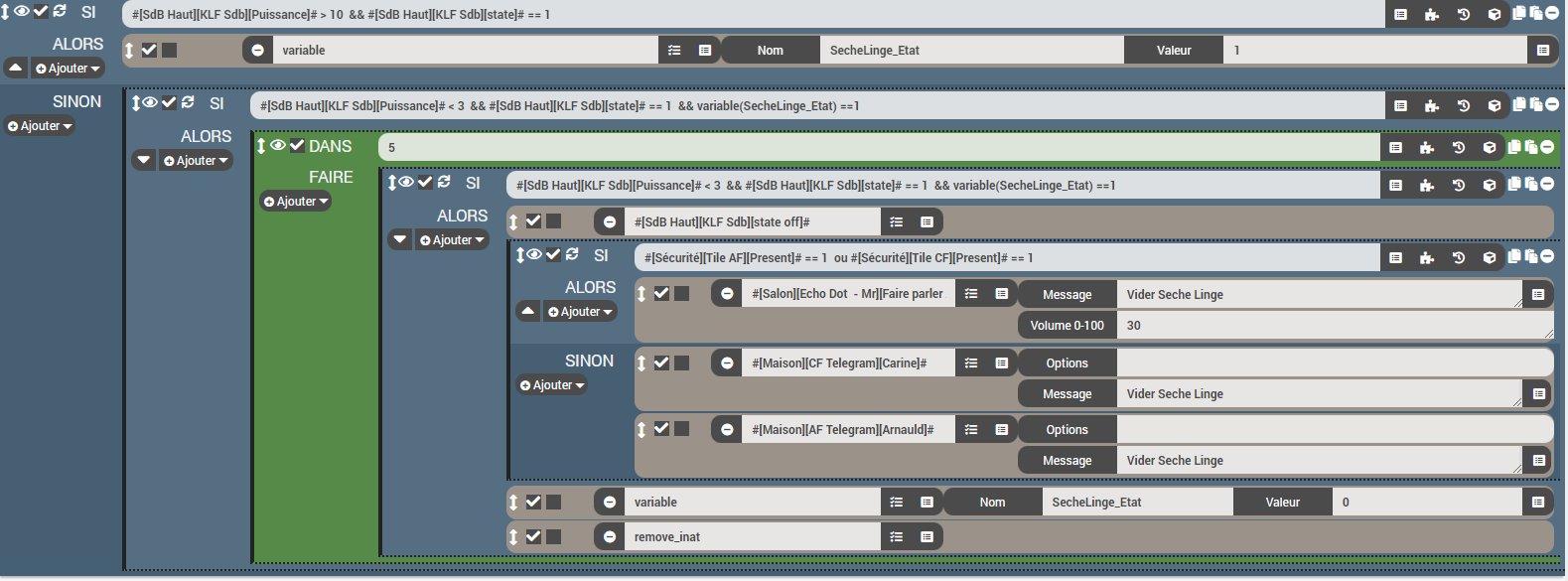The image size is (1568, 581).
Task: Edit the DANS delay value 5
Action: tap(879, 147)
